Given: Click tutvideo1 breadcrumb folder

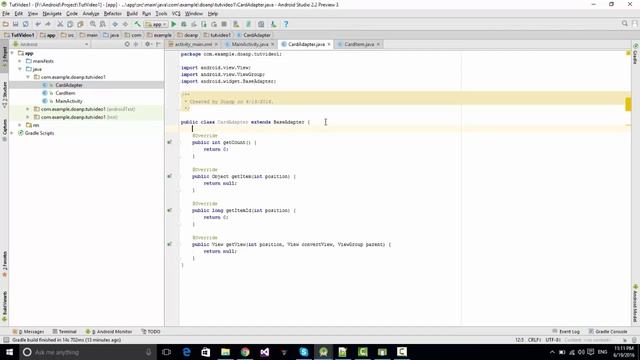Looking at the screenshot, I should [x=217, y=35].
